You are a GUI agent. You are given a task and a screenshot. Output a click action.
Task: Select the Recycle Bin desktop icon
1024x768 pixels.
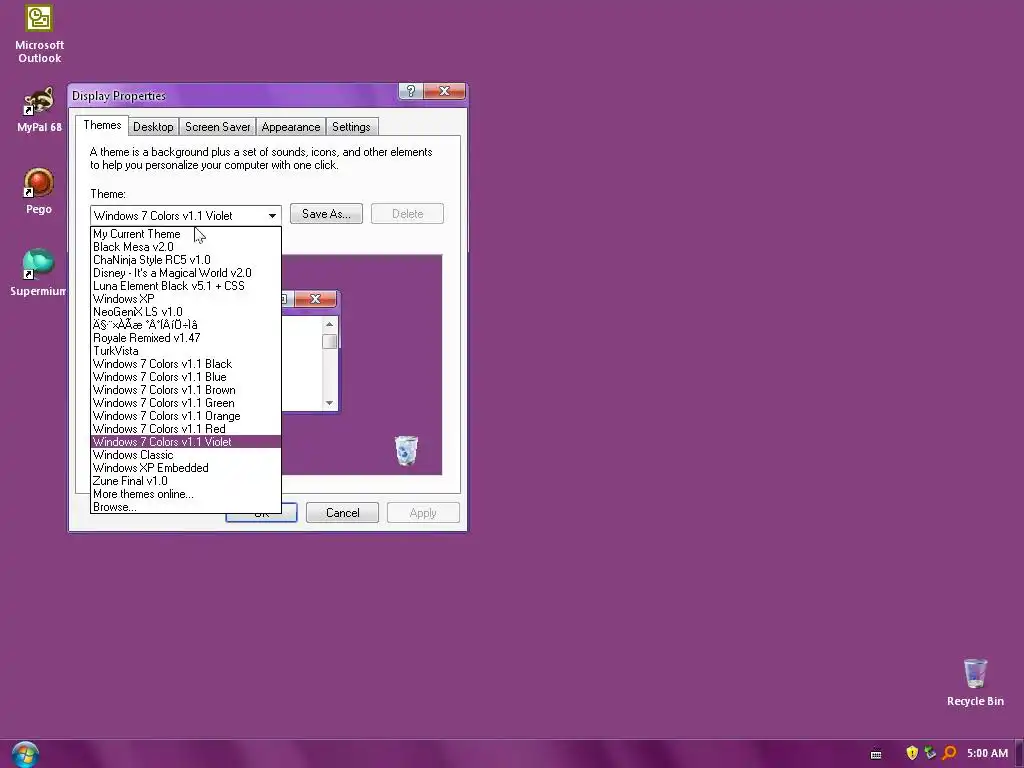[x=975, y=682]
